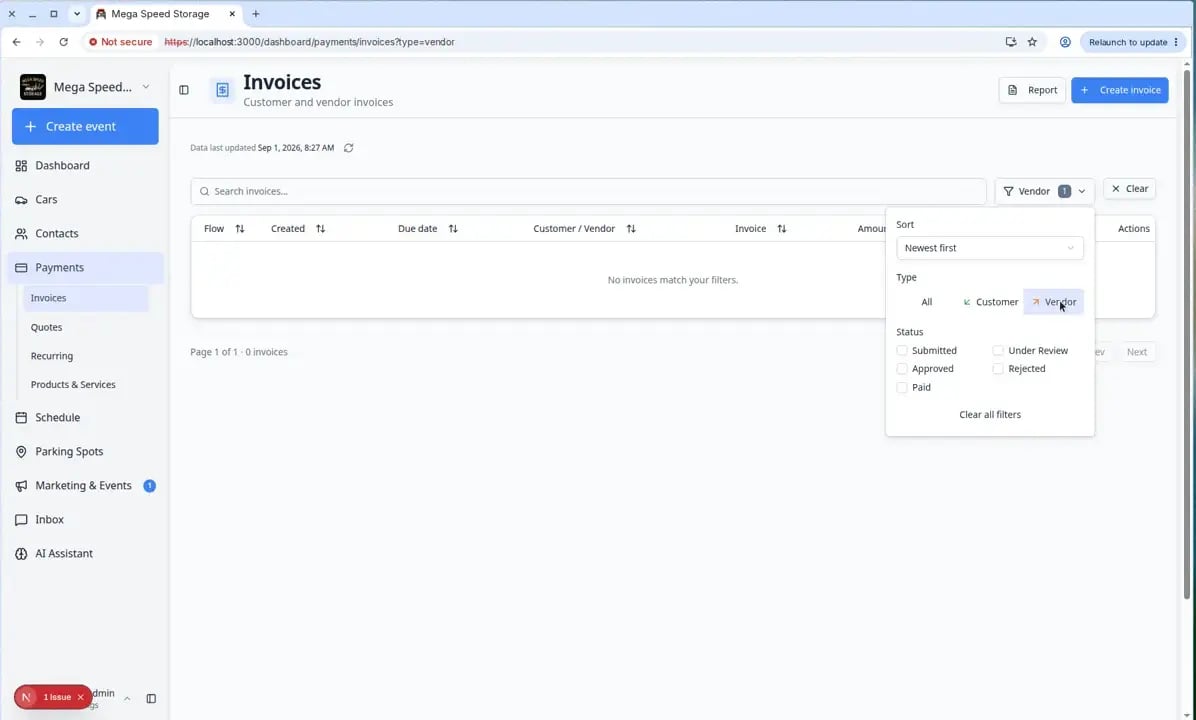1196x720 pixels.
Task: Click the Create invoice button
Action: click(x=1120, y=90)
